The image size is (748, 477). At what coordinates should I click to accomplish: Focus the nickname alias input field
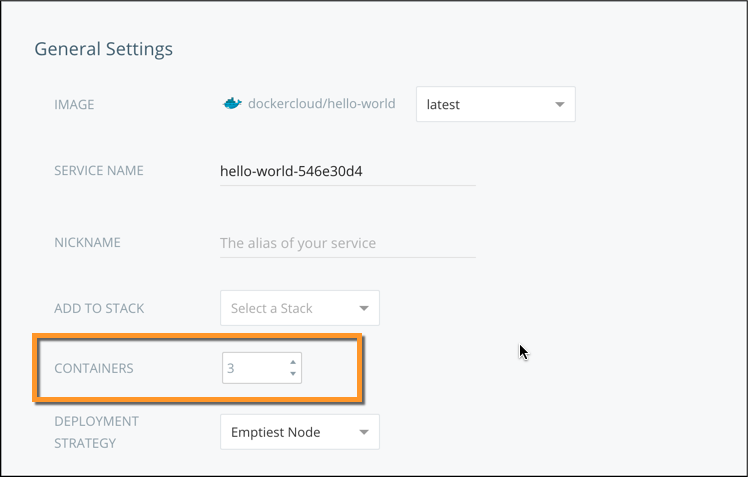346,243
